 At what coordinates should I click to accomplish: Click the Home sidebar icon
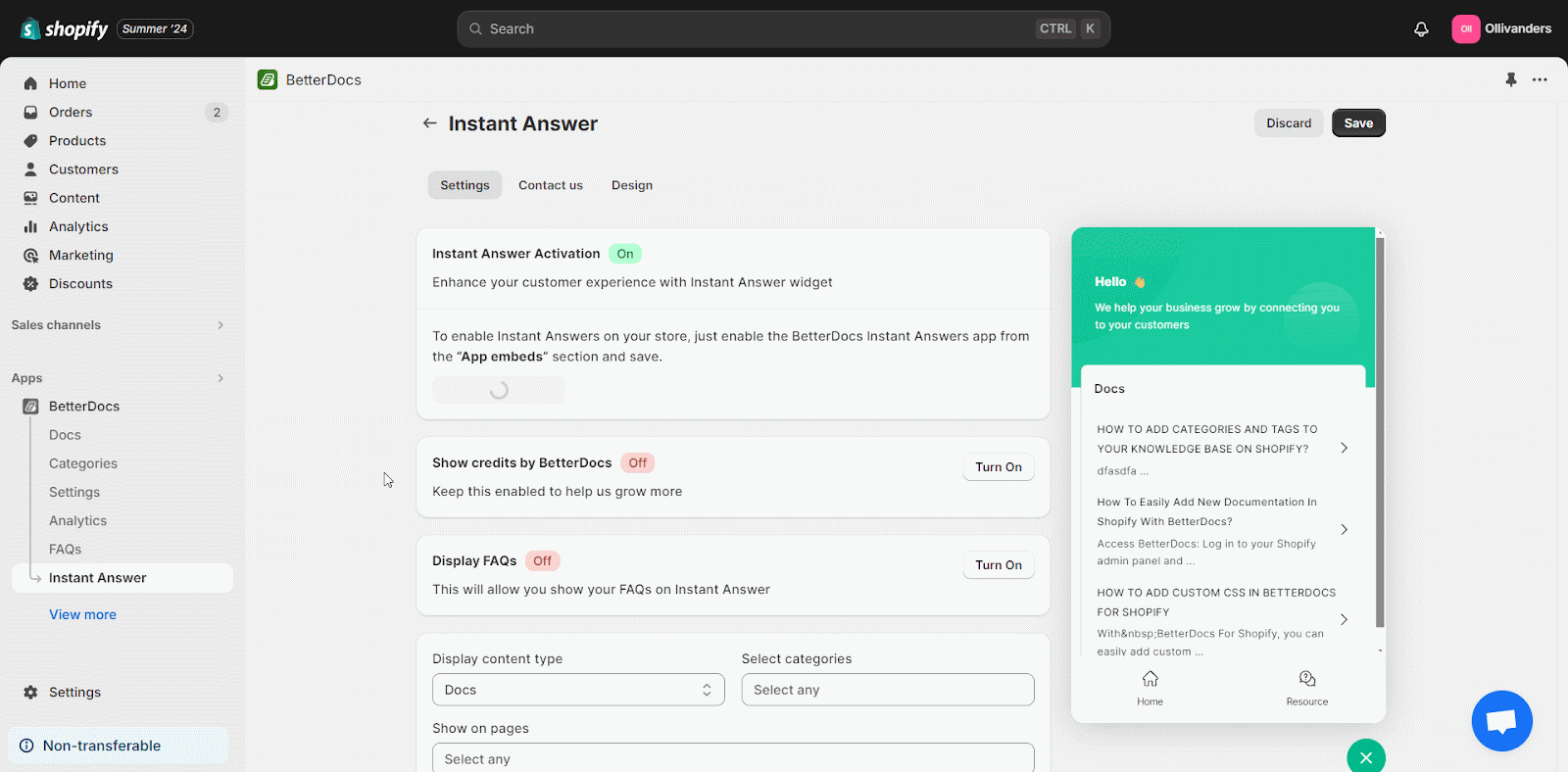pos(30,83)
